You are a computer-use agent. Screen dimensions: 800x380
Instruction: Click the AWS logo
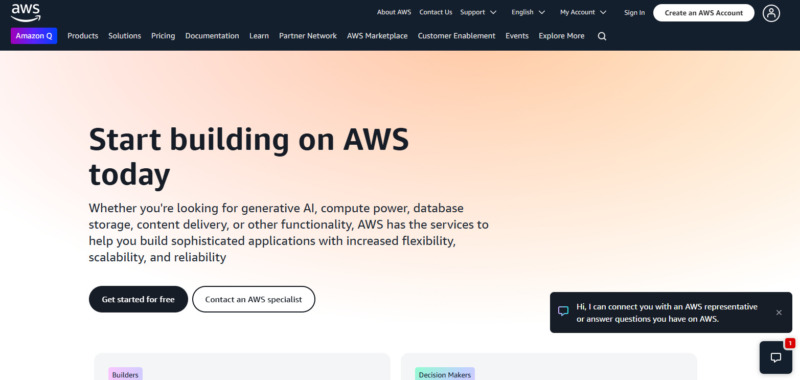(26, 13)
